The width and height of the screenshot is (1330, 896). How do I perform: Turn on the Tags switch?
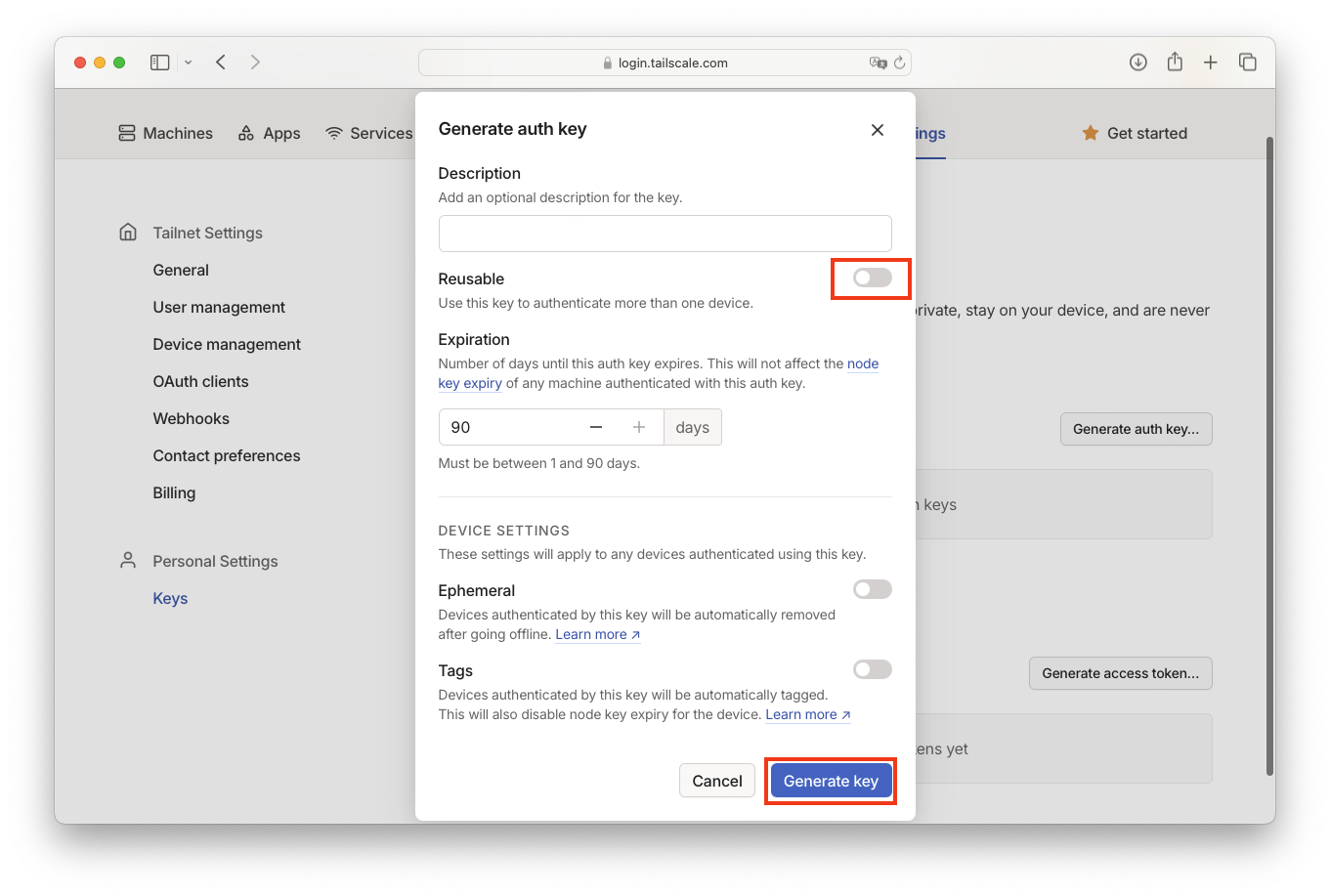872,669
